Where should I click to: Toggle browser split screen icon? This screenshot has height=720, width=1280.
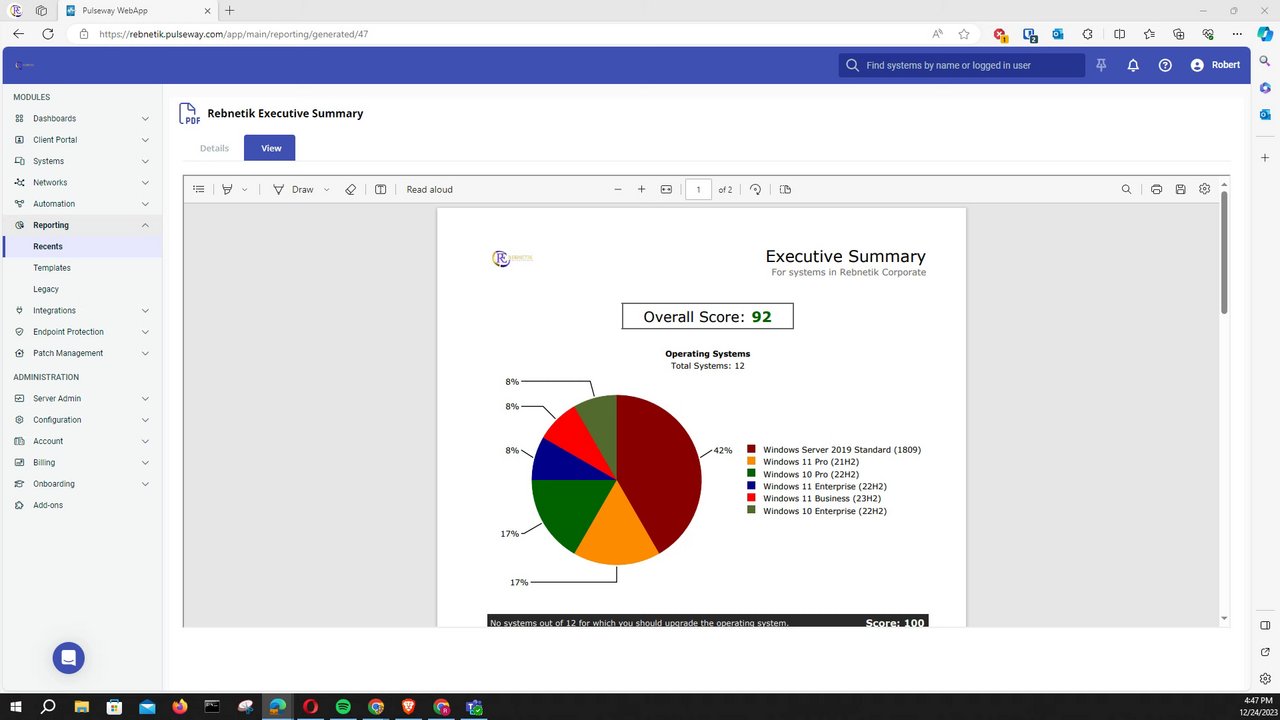coord(1119,33)
